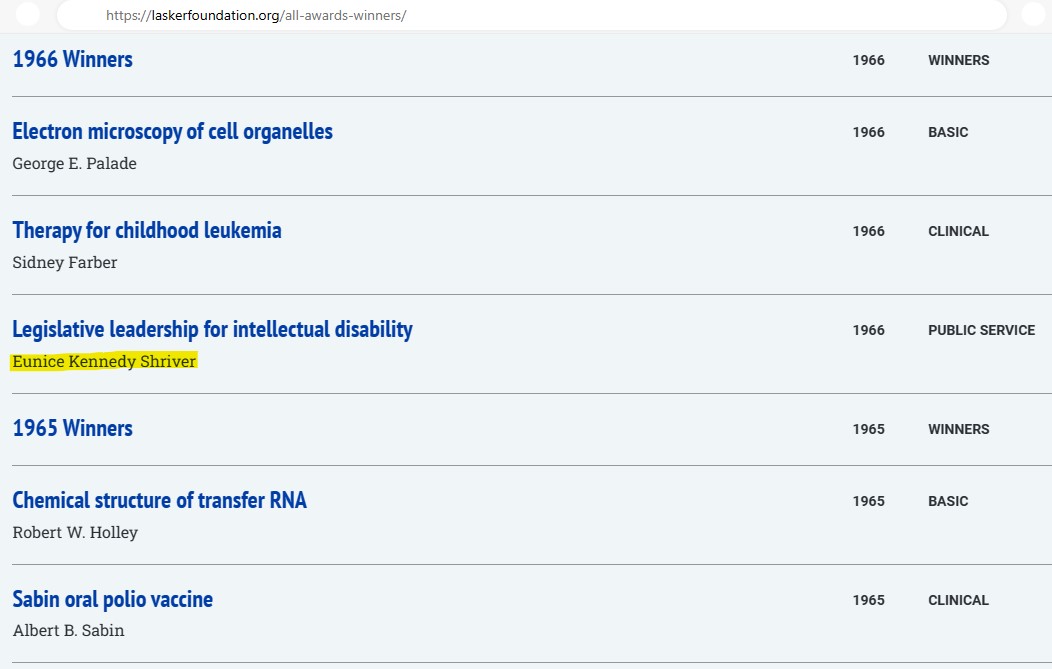Open the 1966 Winners heading link
Viewport: 1052px width, 669px height.
tap(72, 60)
